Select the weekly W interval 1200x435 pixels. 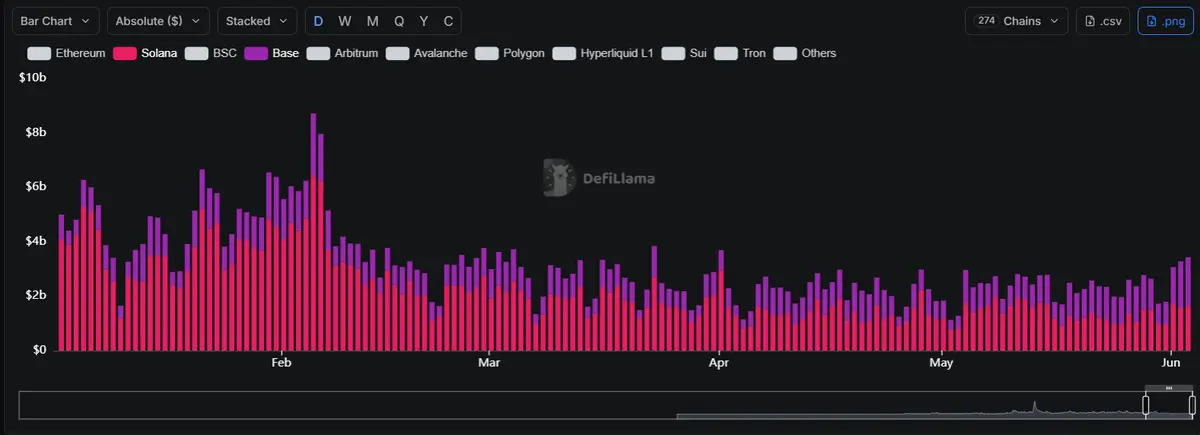click(x=345, y=21)
